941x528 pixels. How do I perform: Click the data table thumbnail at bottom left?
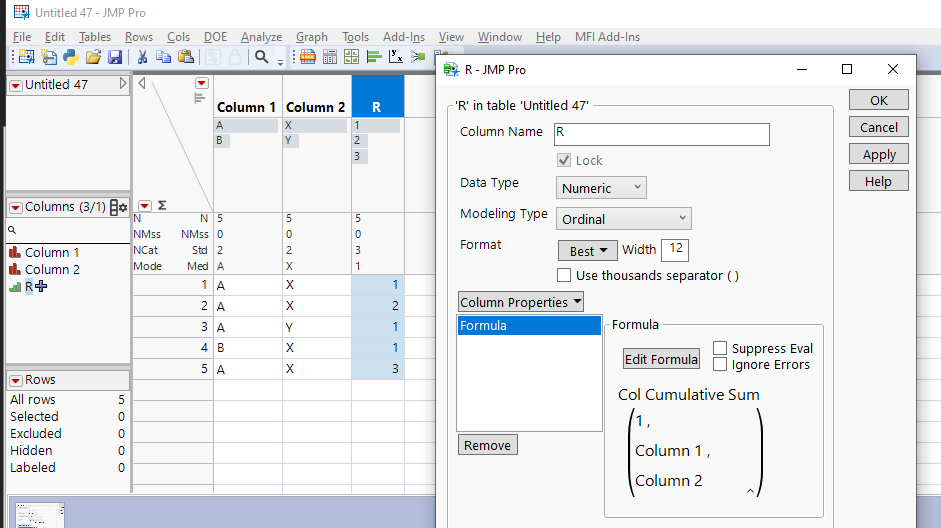click(40, 515)
